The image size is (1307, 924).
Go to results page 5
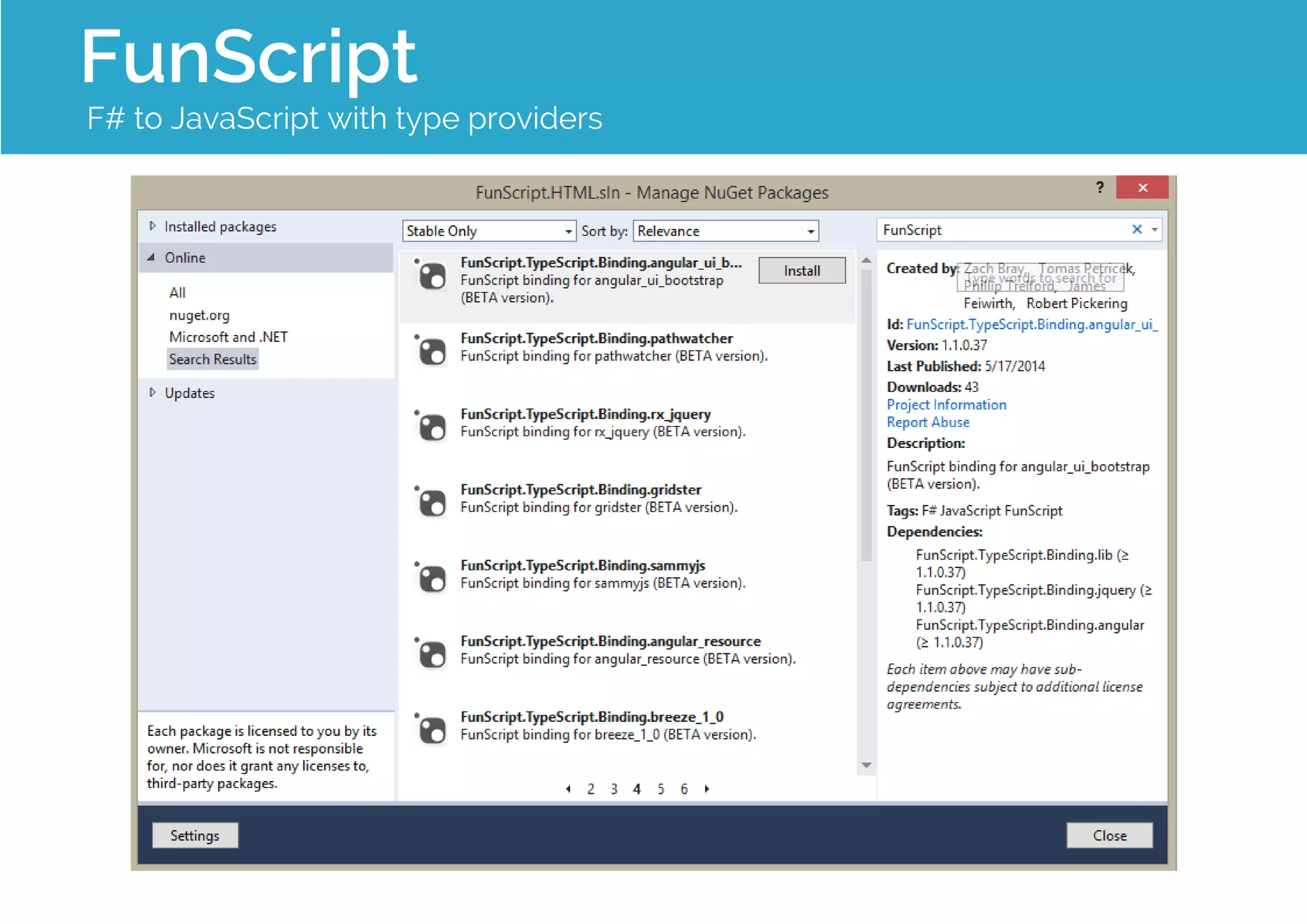click(x=661, y=789)
